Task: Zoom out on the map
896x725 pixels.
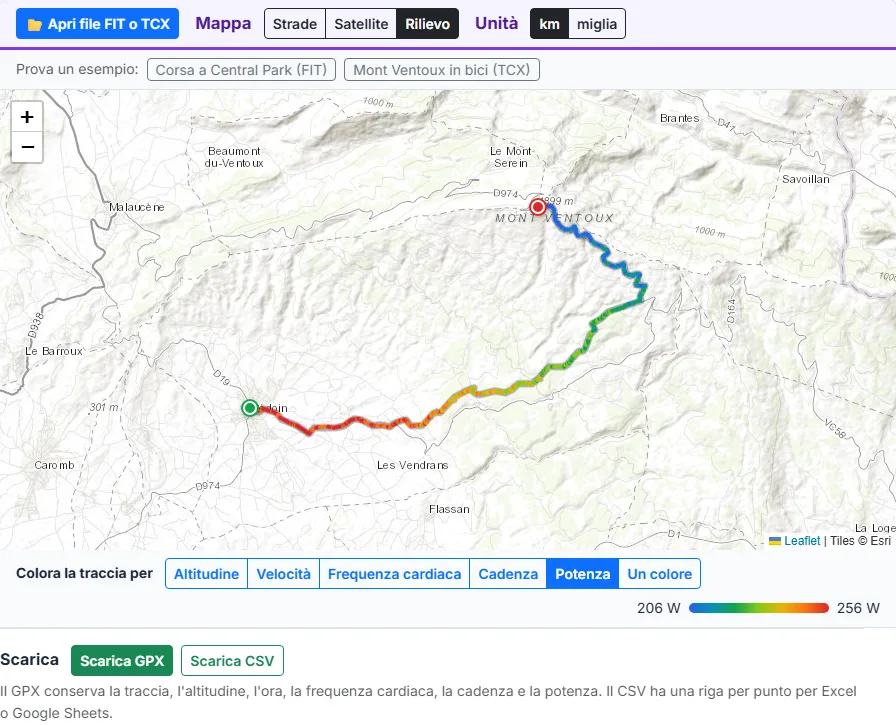Action: (x=27, y=147)
